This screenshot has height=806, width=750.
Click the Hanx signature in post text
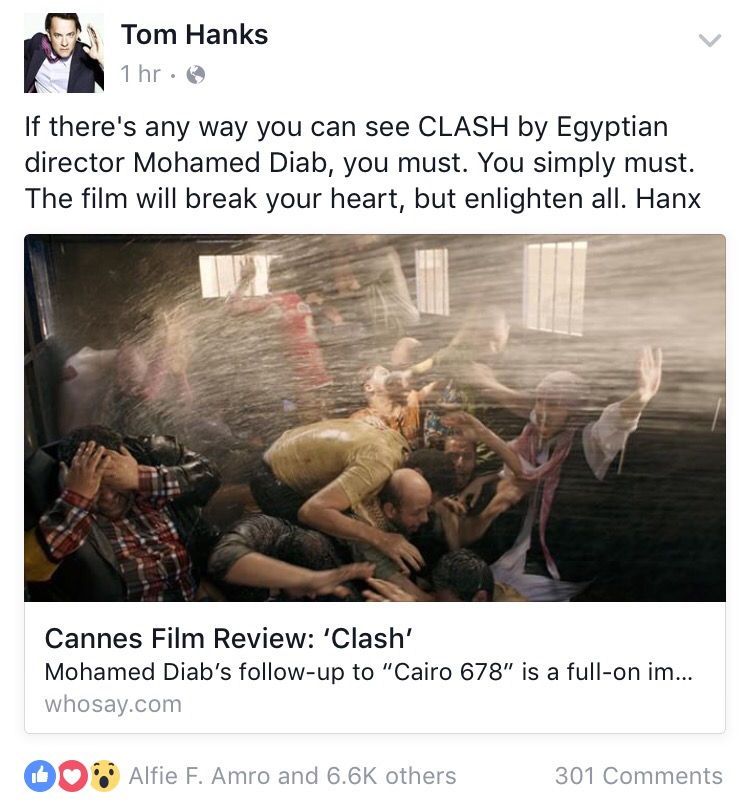click(668, 198)
